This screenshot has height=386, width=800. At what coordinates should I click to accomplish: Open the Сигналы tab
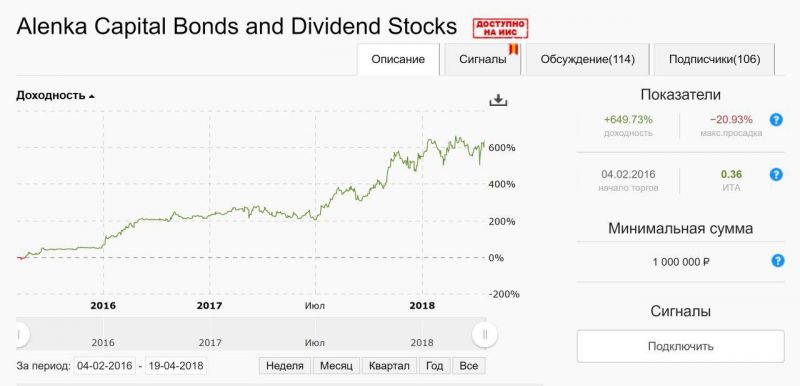[483, 60]
